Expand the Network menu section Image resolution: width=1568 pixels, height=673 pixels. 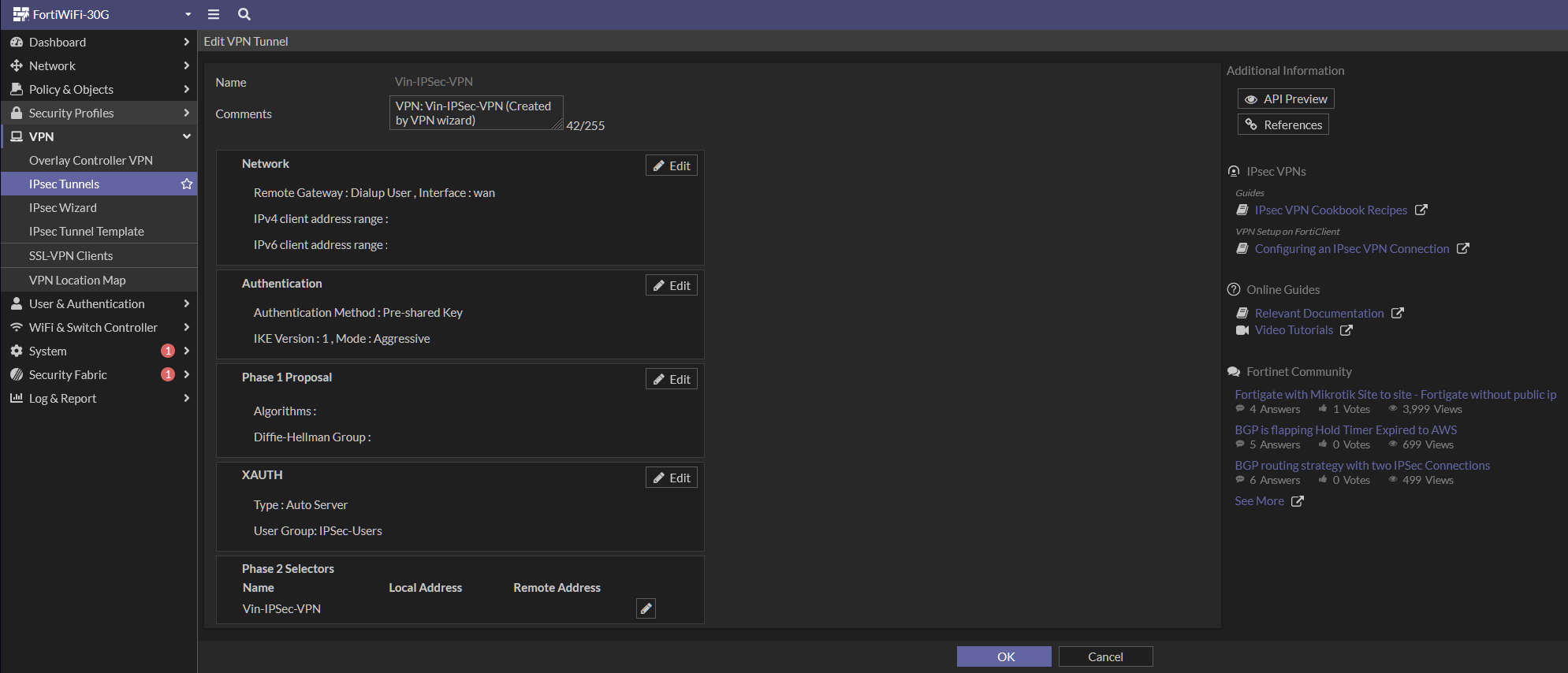[187, 65]
